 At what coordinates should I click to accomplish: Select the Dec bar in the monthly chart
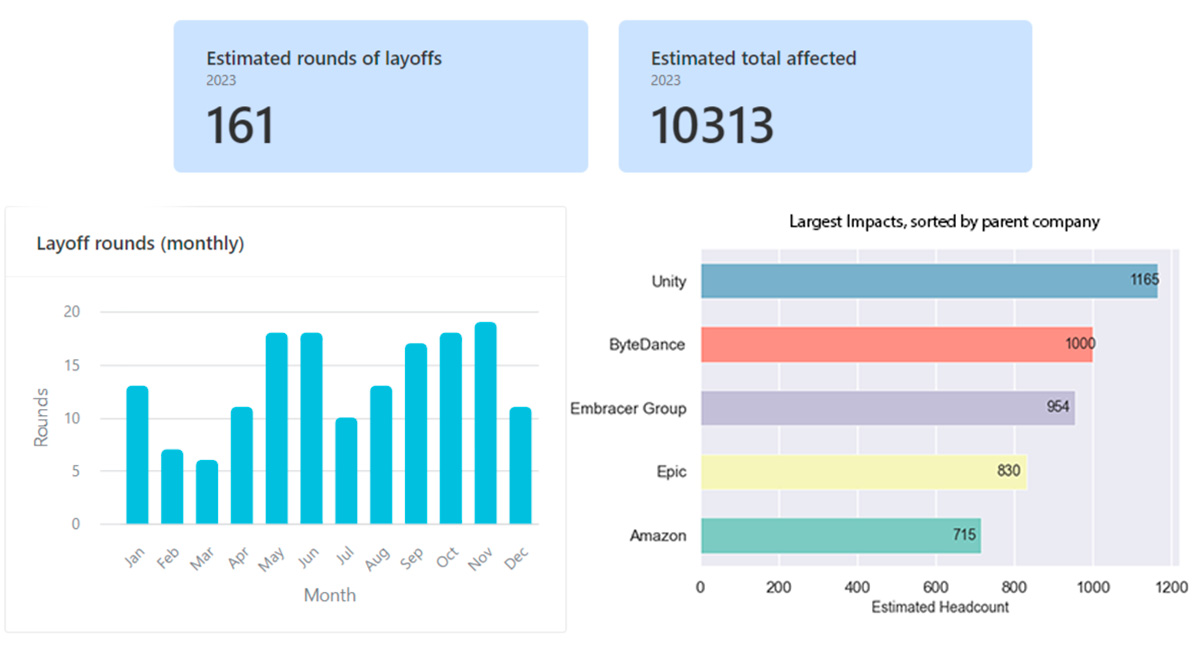point(520,466)
